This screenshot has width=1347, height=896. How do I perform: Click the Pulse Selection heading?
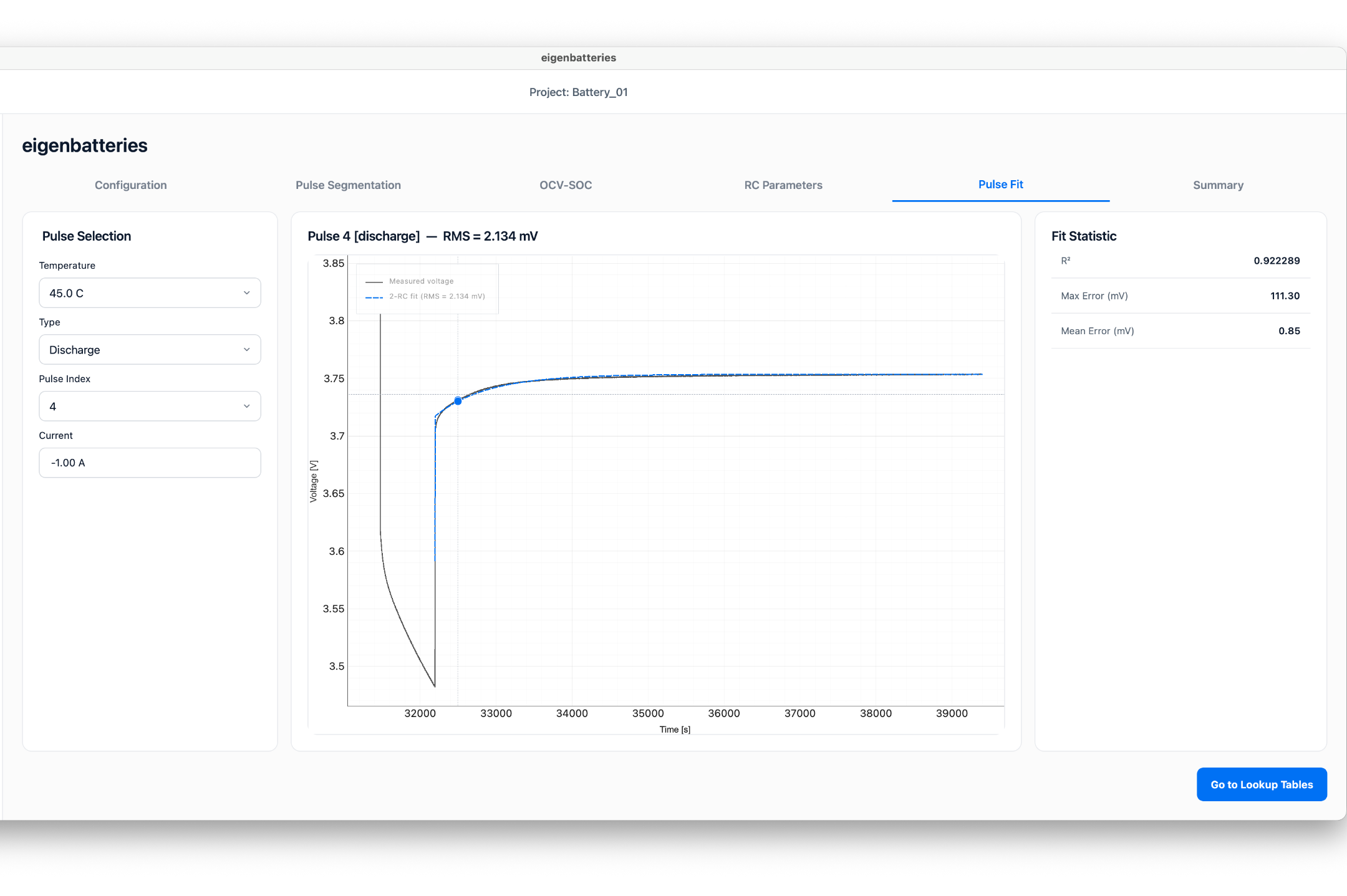(x=87, y=236)
